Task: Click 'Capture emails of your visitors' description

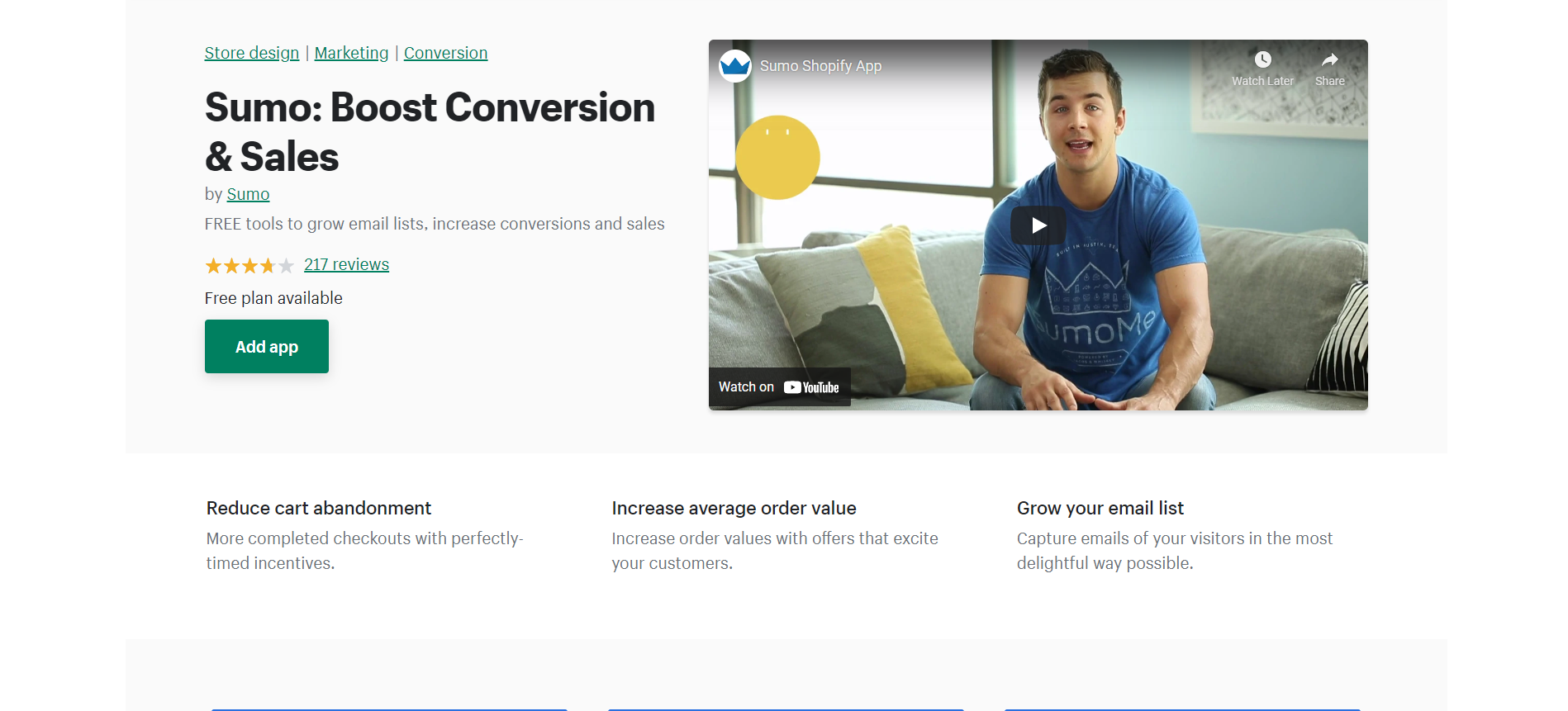Action: tap(1175, 551)
